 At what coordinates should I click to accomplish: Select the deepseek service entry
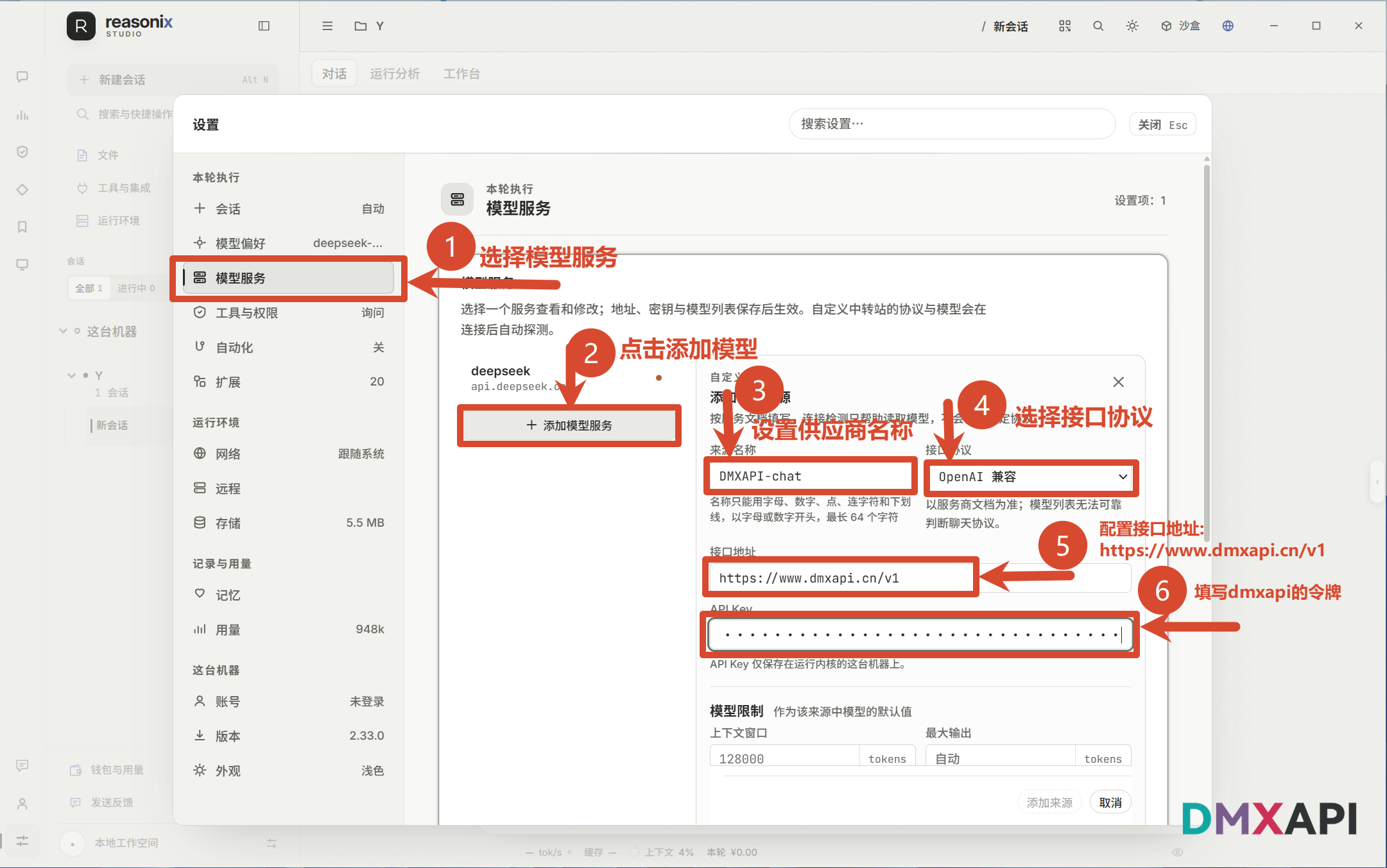(x=568, y=378)
